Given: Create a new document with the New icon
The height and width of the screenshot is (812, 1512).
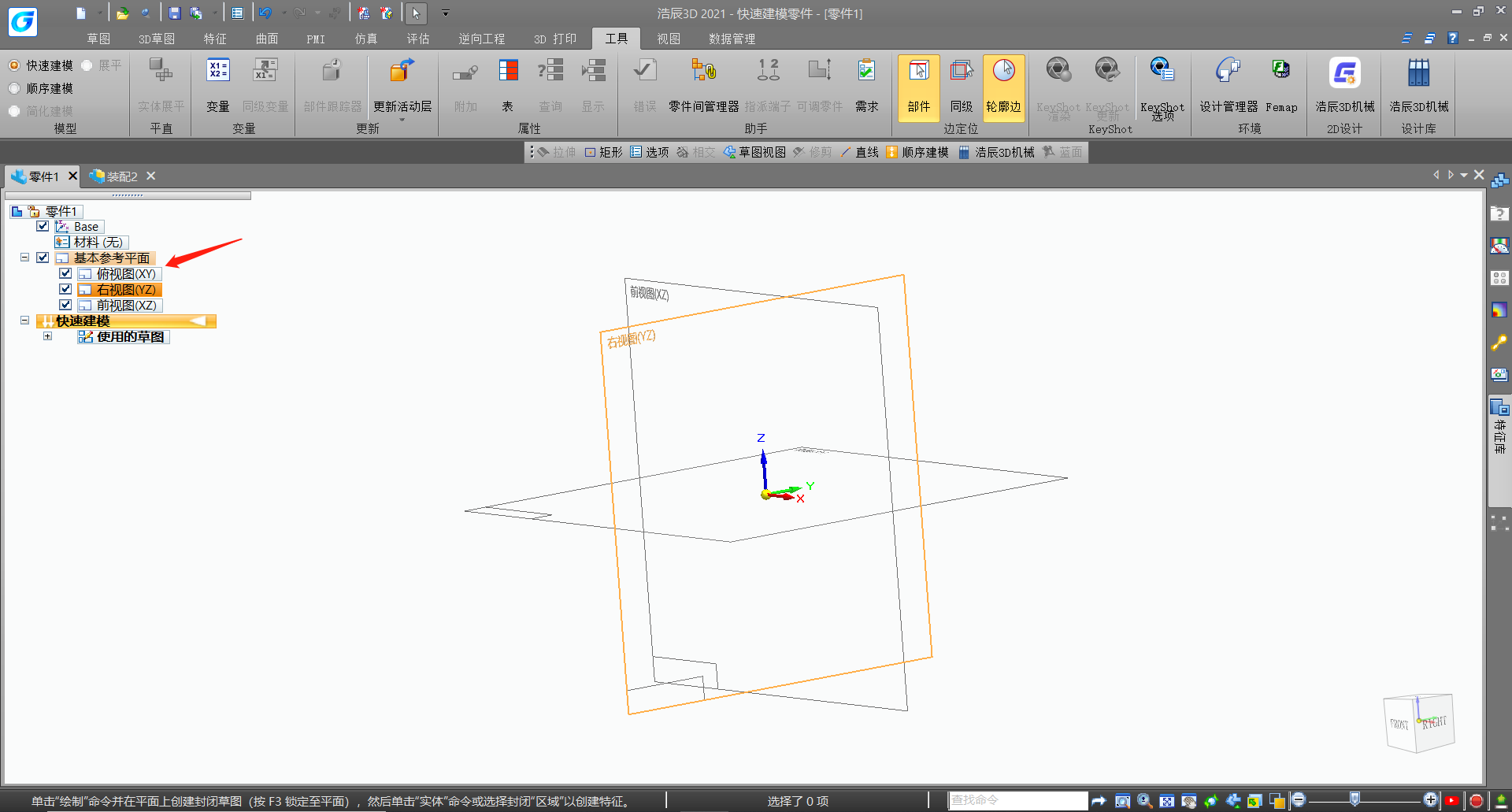Looking at the screenshot, I should pyautogui.click(x=81, y=13).
